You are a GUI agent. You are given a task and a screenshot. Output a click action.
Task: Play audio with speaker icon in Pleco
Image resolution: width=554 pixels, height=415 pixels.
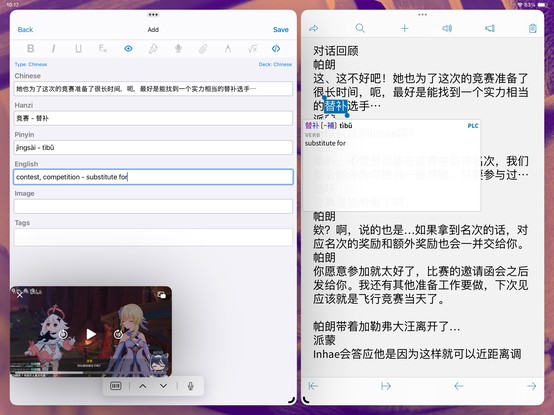(x=447, y=28)
